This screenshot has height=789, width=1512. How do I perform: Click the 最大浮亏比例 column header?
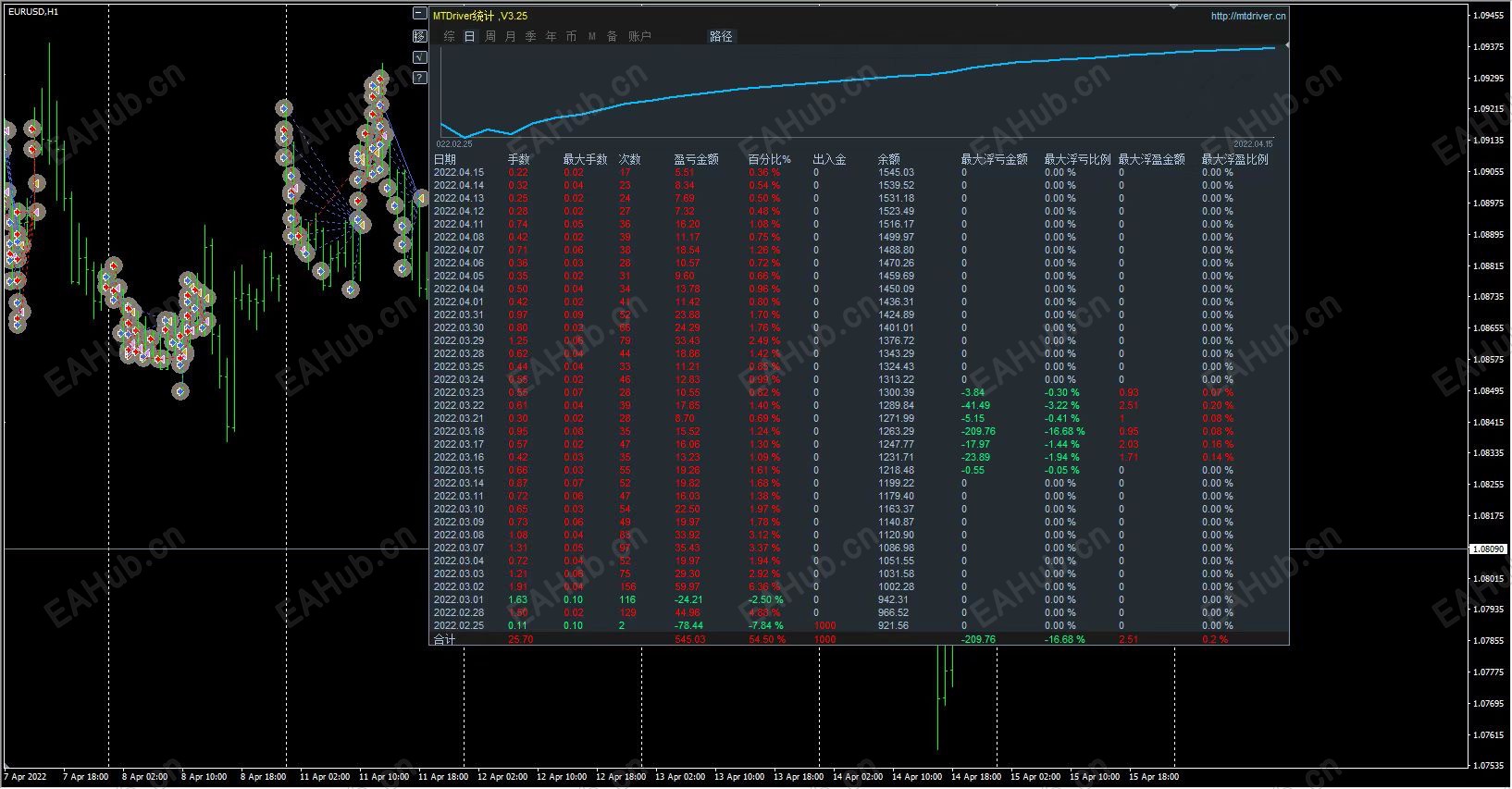tap(1078, 159)
